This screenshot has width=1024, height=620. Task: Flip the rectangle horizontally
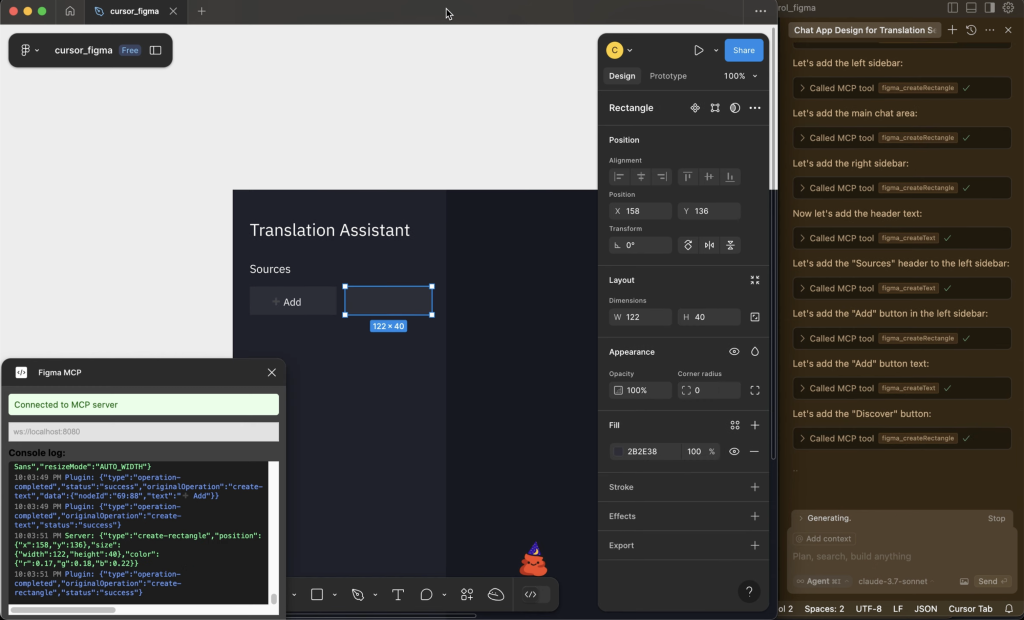[709, 245]
